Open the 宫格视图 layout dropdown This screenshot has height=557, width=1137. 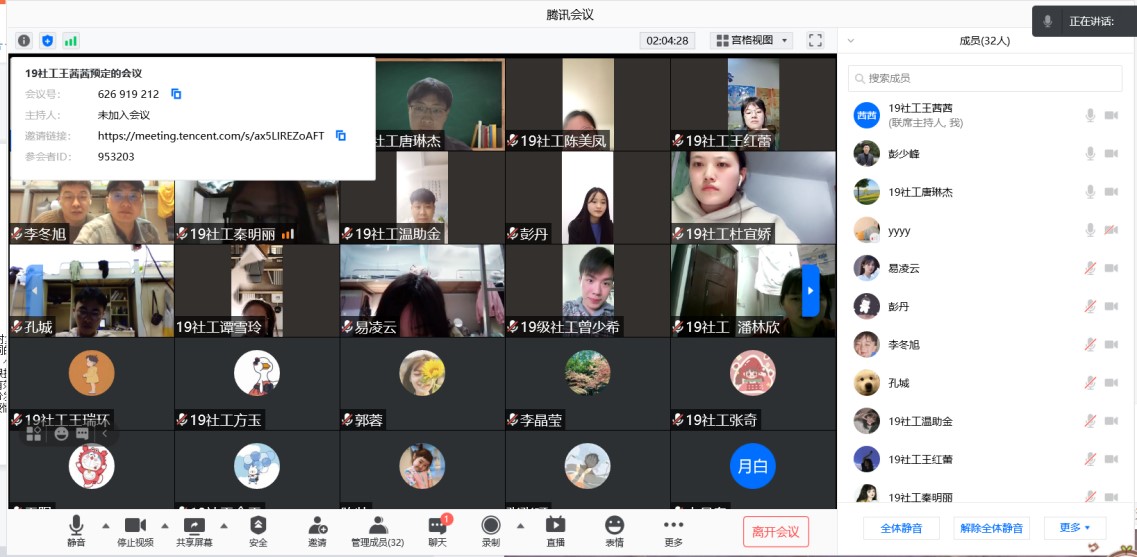pos(751,41)
